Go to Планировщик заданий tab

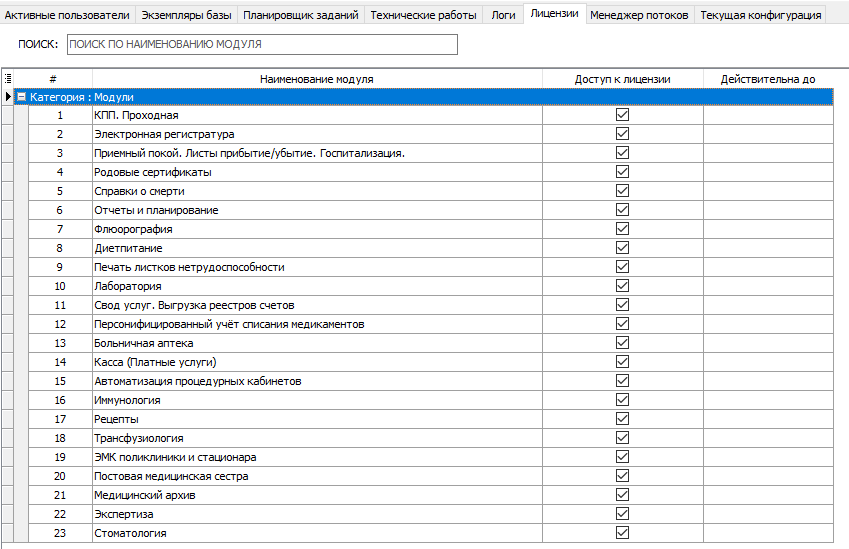301,15
